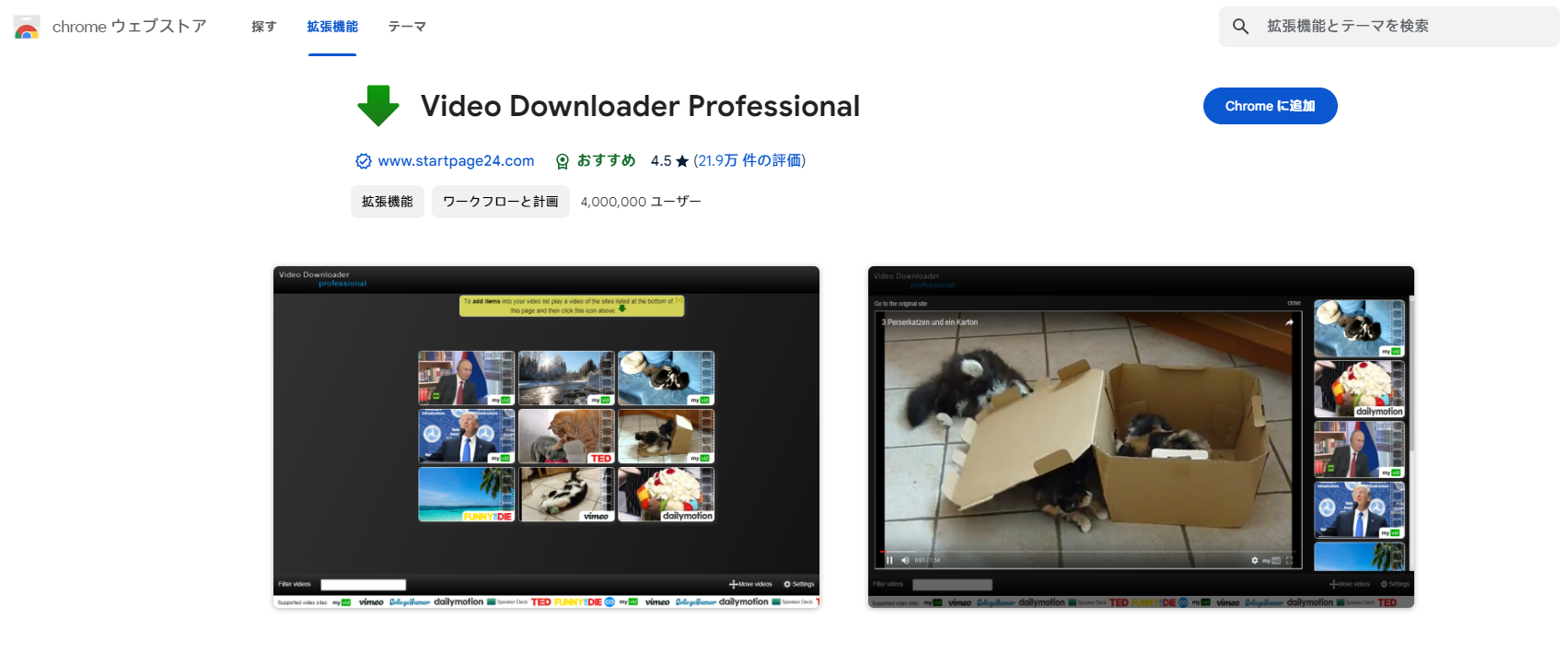Open the www.startpage24.com publisher link

click(x=456, y=161)
